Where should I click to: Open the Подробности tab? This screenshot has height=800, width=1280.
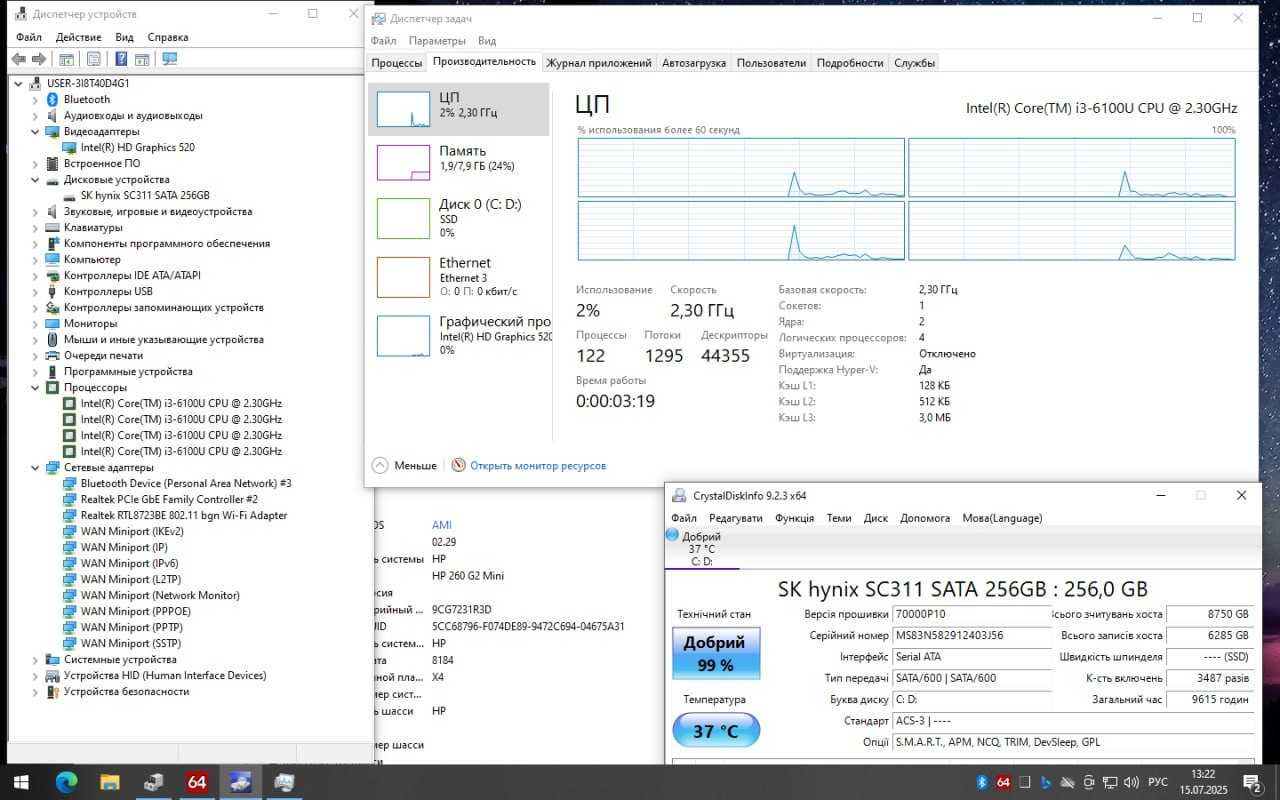click(850, 62)
